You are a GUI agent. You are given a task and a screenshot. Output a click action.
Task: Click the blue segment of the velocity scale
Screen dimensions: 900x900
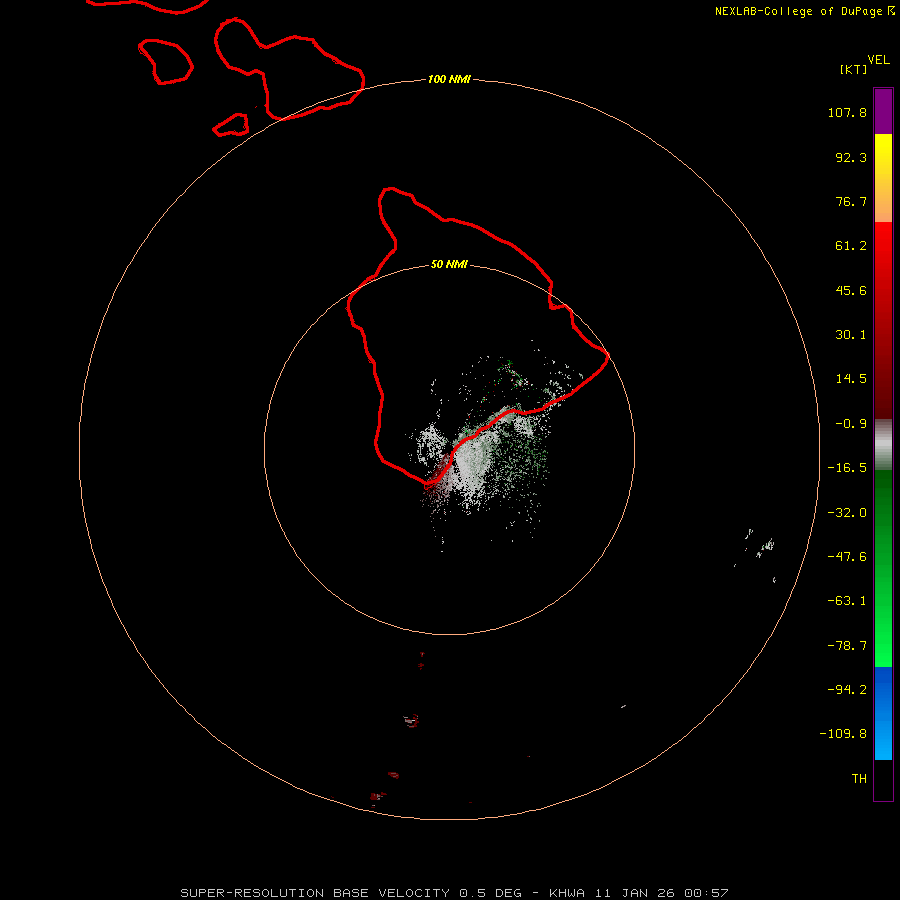pyautogui.click(x=883, y=713)
